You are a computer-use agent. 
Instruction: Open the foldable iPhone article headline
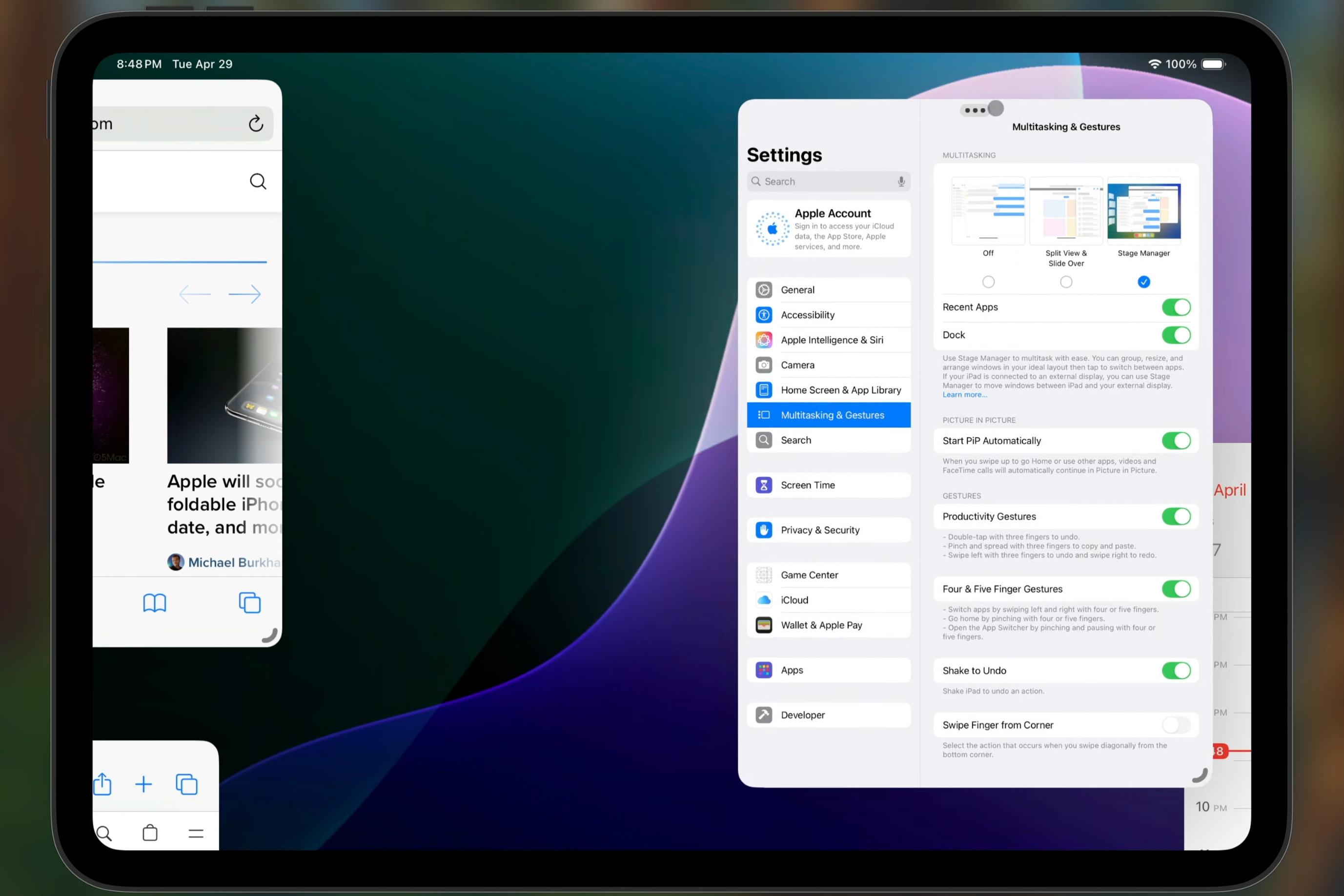(224, 504)
